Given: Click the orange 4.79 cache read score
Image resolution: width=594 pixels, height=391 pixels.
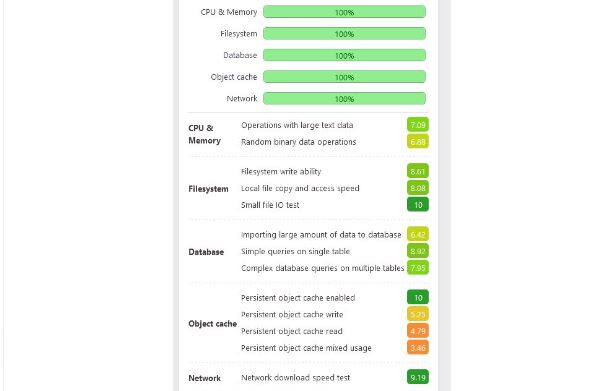Looking at the screenshot, I should coord(418,331).
